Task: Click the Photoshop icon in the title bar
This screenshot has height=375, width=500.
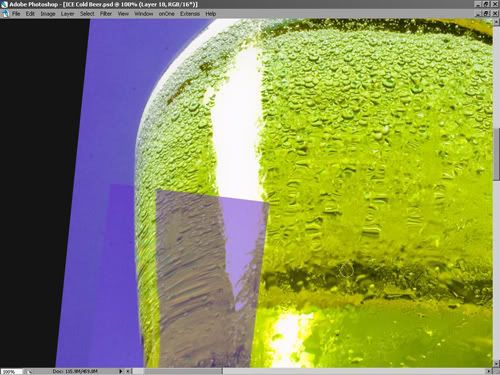Action: point(4,4)
